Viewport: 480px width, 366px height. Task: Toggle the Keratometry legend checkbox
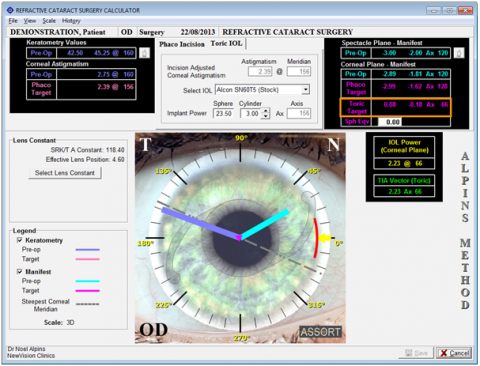[x=20, y=240]
